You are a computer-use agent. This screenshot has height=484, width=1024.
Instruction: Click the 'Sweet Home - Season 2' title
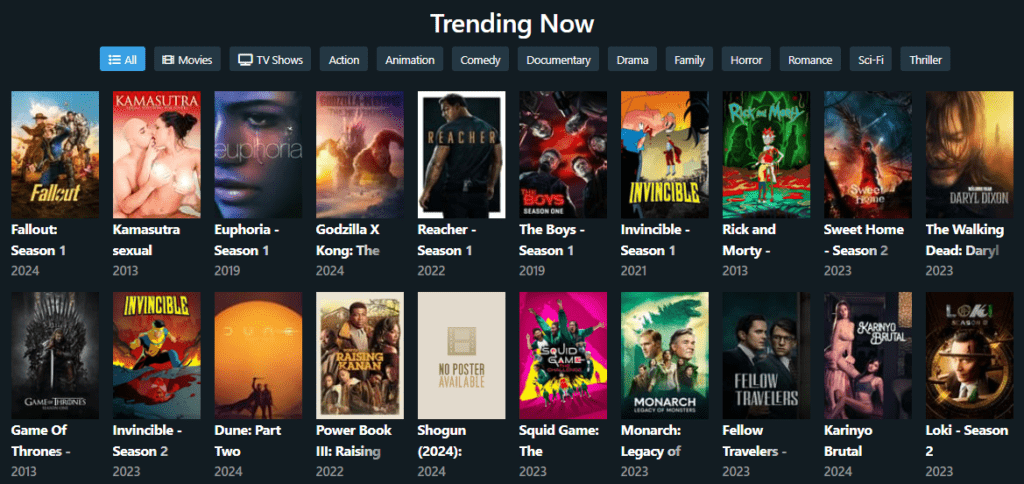[x=864, y=240]
